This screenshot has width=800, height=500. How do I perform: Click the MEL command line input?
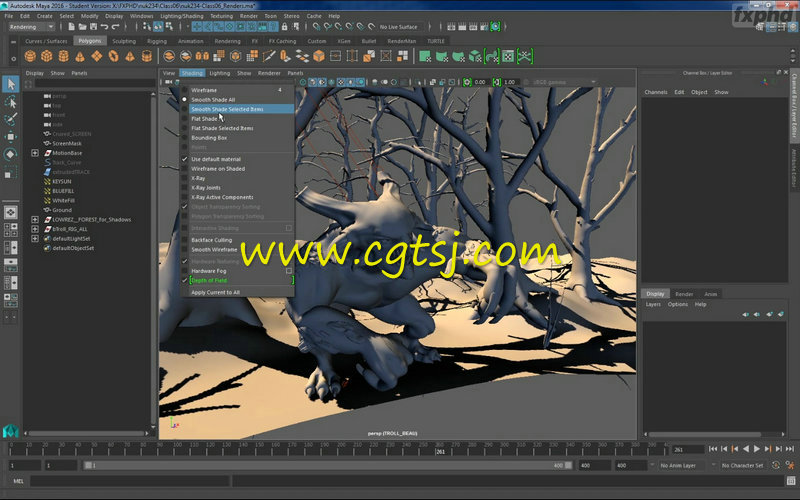pos(129,481)
